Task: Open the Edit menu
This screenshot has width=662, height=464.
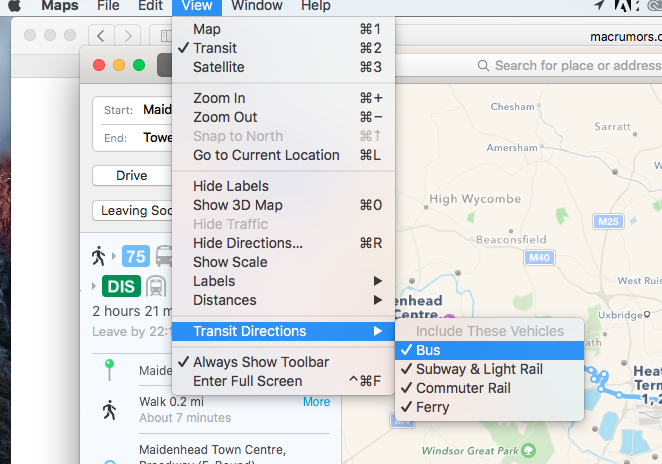Action: coord(150,5)
